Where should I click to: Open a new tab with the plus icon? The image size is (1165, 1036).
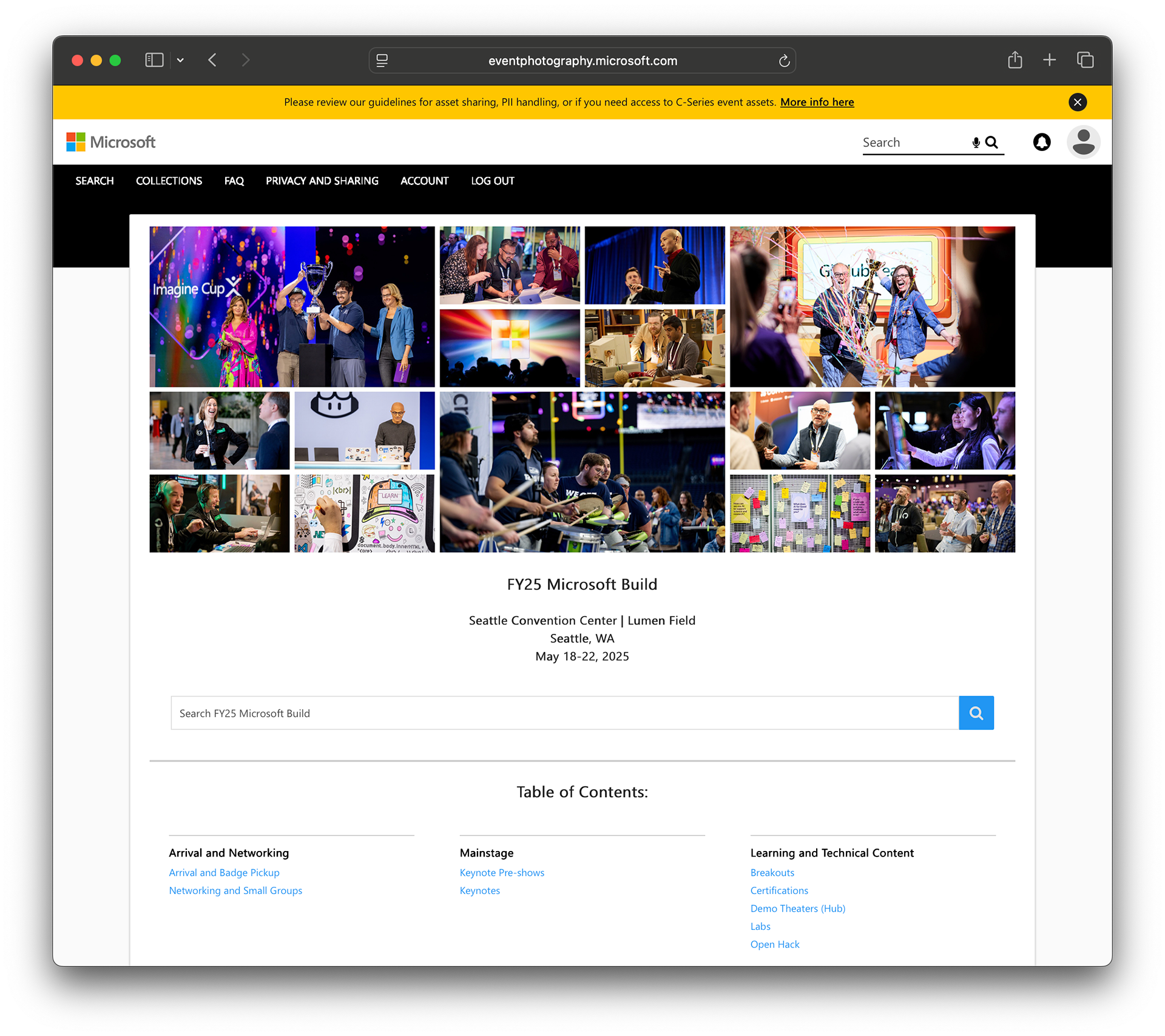tap(1050, 60)
